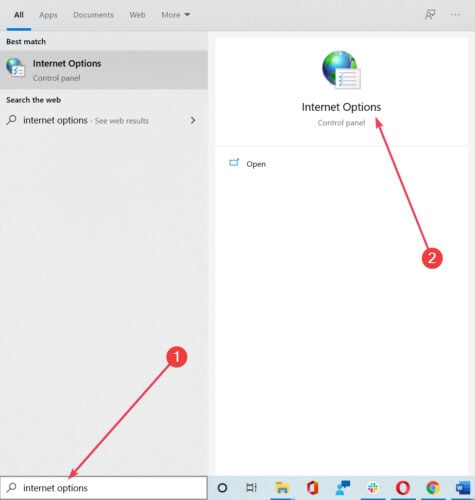
Task: Launch Microsoft Office from taskbar
Action: click(312, 488)
